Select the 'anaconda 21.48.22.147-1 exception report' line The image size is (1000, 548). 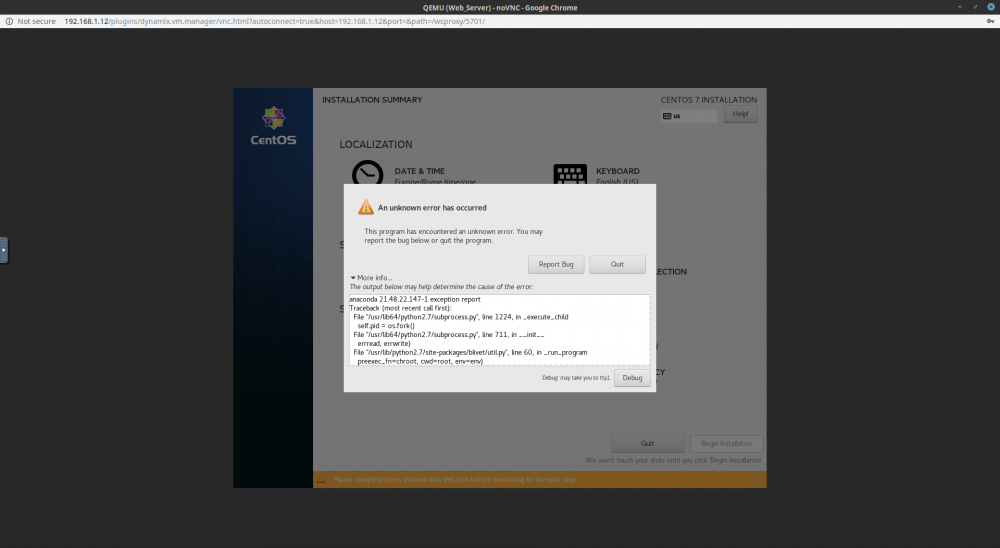point(415,299)
